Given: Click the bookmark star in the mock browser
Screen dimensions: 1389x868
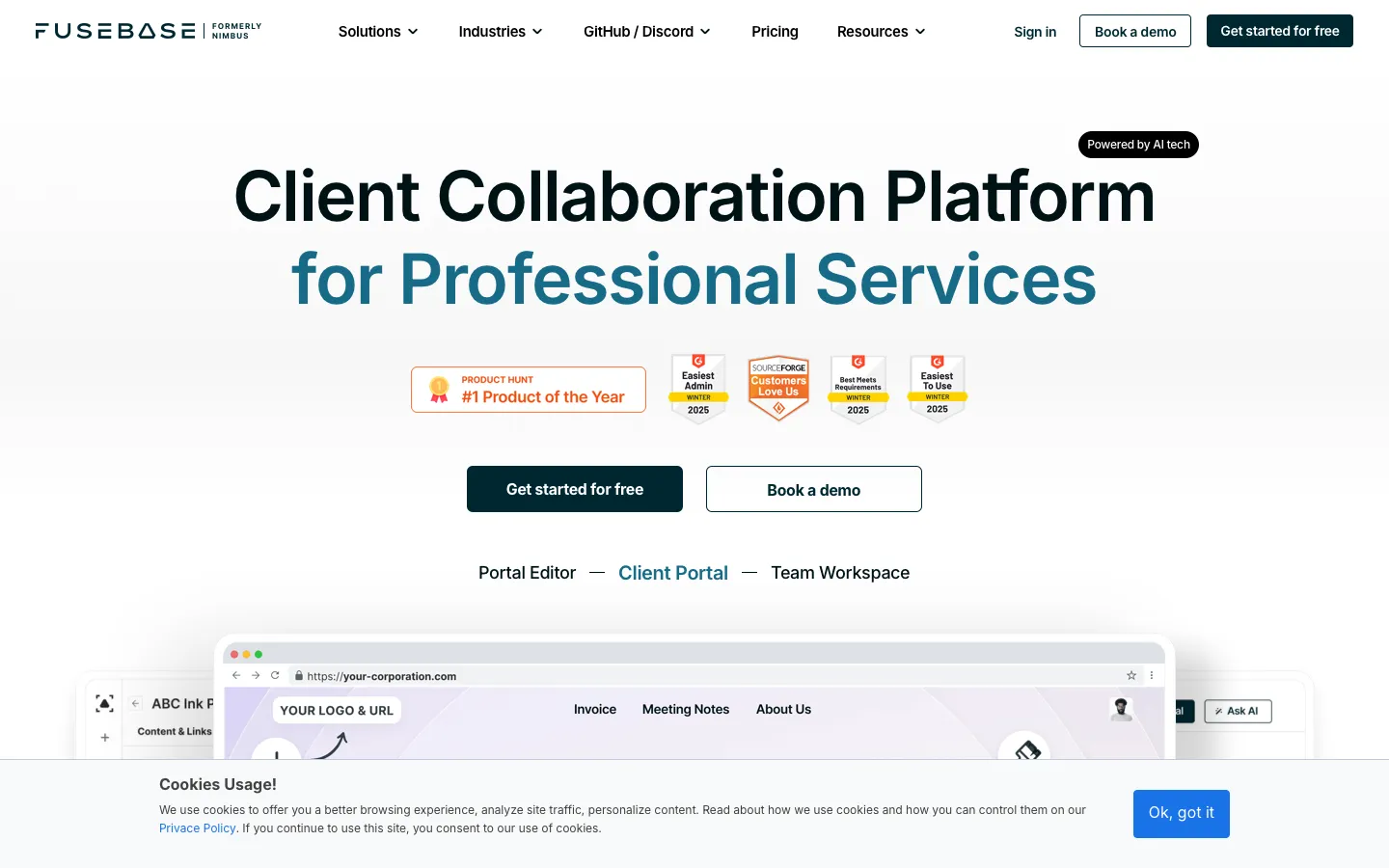Looking at the screenshot, I should pyautogui.click(x=1131, y=676).
